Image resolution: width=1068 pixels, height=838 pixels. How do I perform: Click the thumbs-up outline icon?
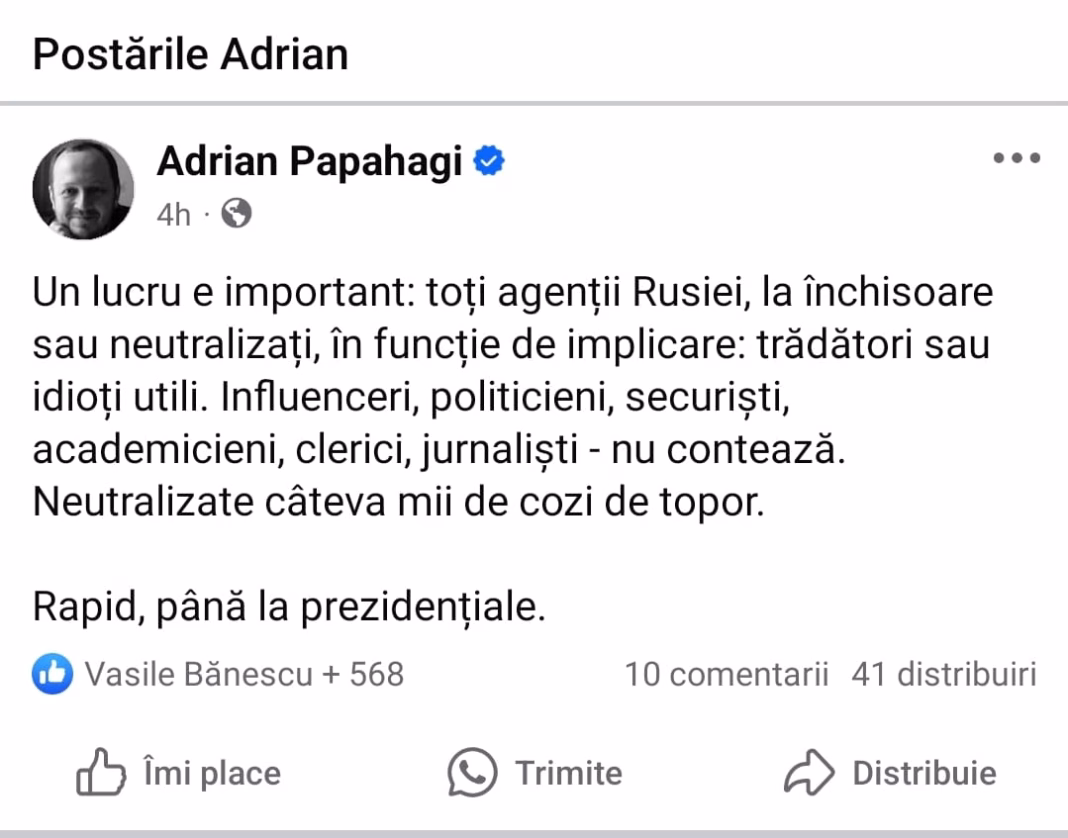pyautogui.click(x=101, y=773)
